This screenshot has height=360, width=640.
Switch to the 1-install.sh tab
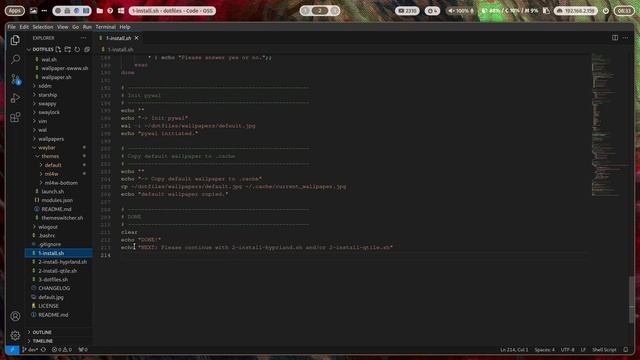[x=119, y=38]
